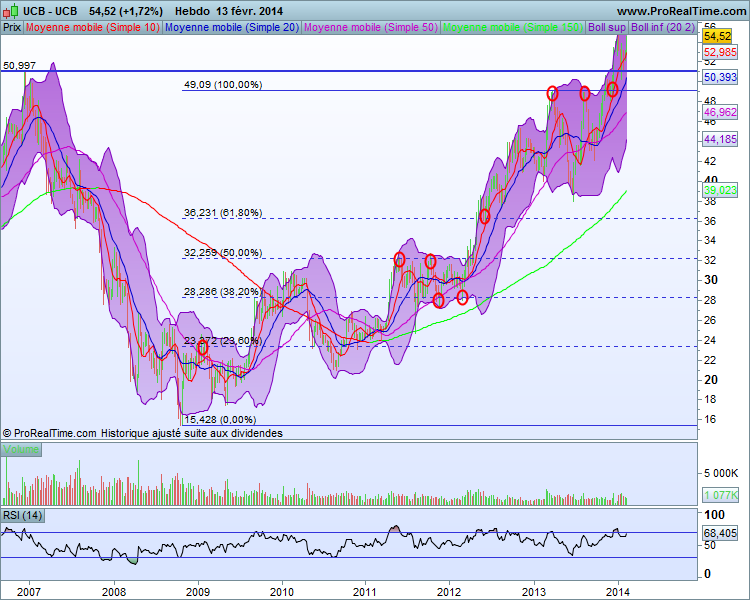Select the Prix indicator label
750x600 pixels.
[12, 27]
